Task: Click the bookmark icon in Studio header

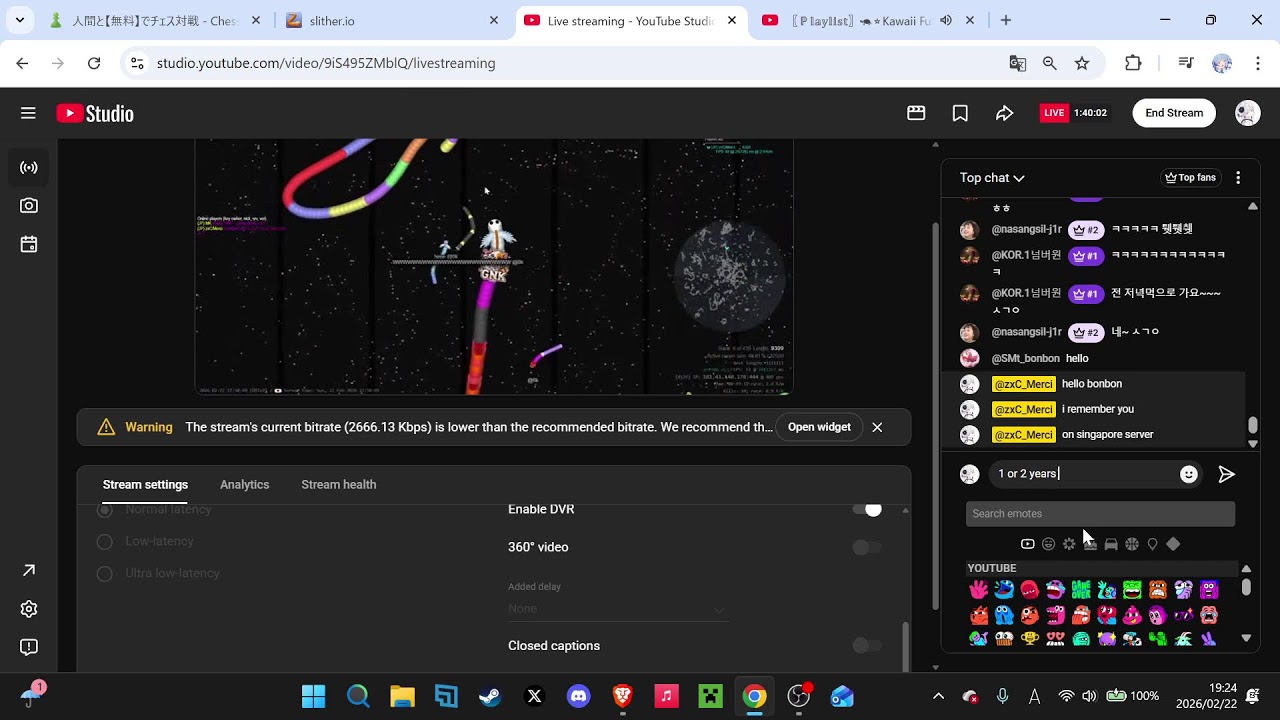Action: tap(960, 113)
